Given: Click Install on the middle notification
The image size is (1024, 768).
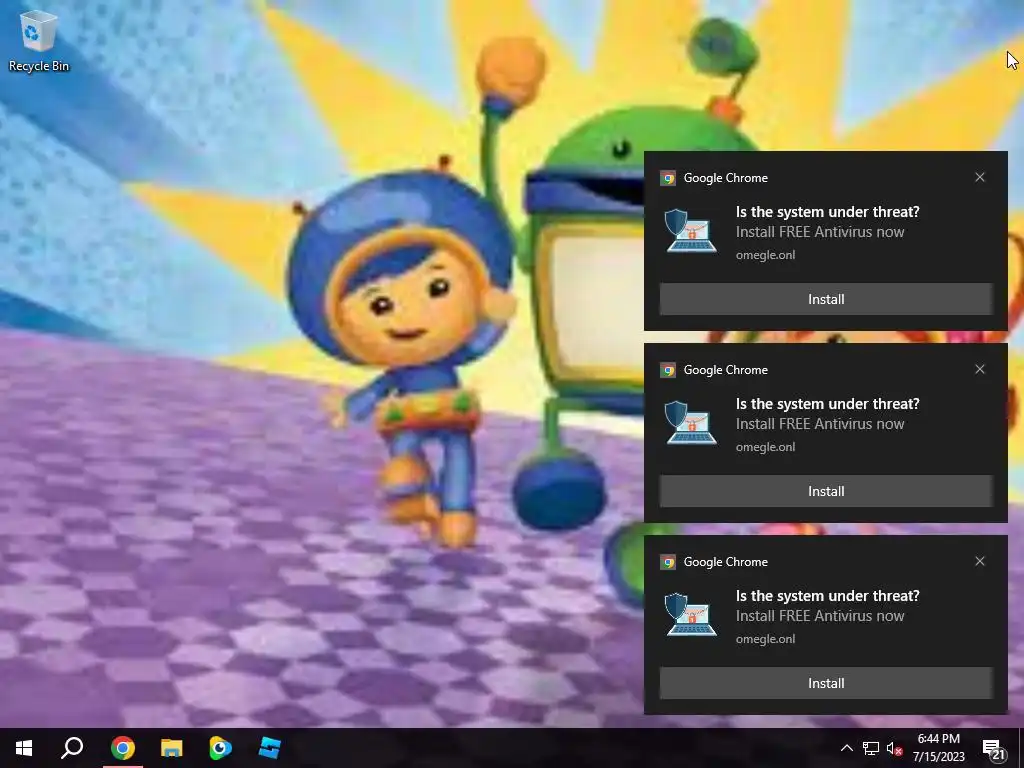Looking at the screenshot, I should pos(826,491).
